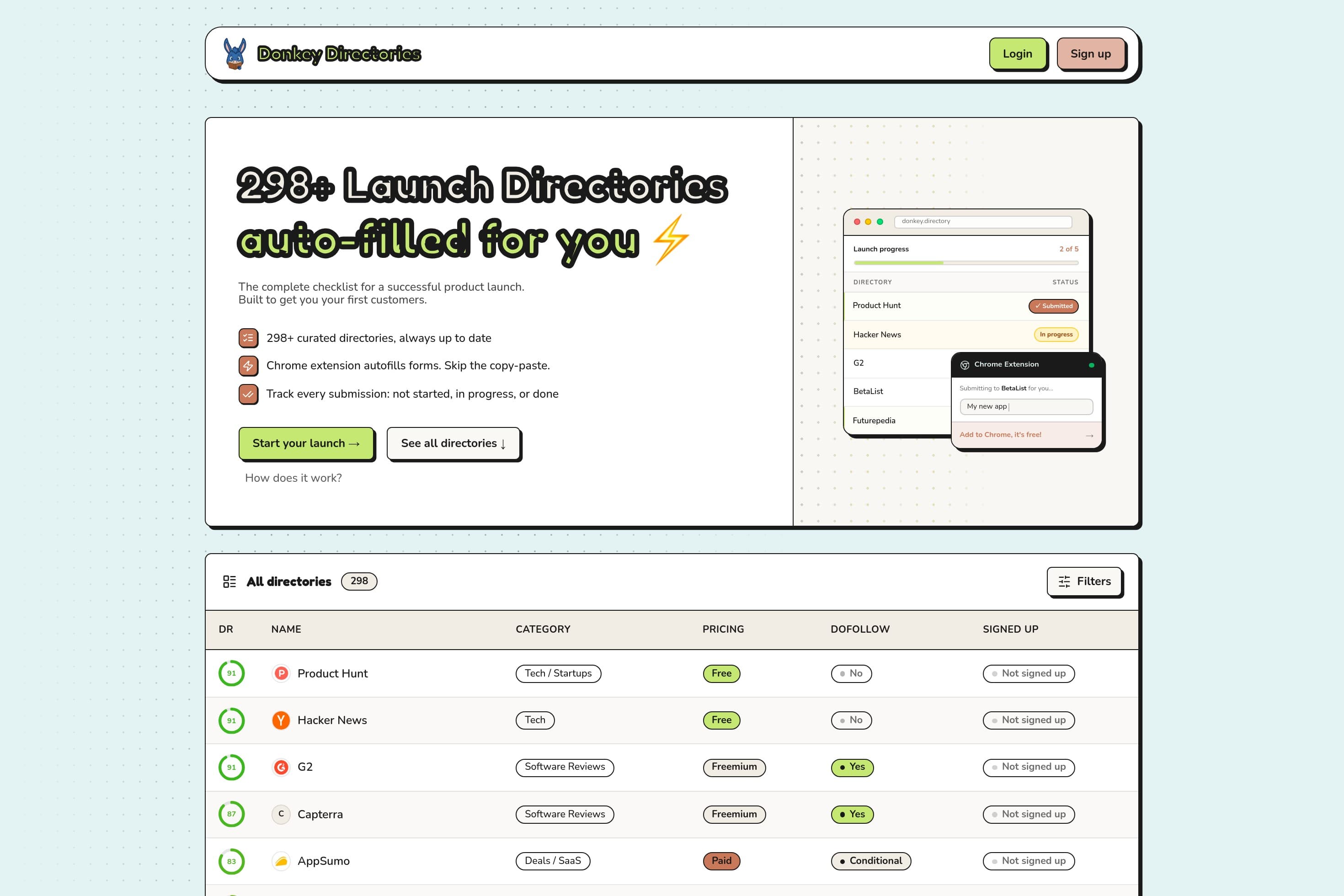Click Start your launch button

306,443
